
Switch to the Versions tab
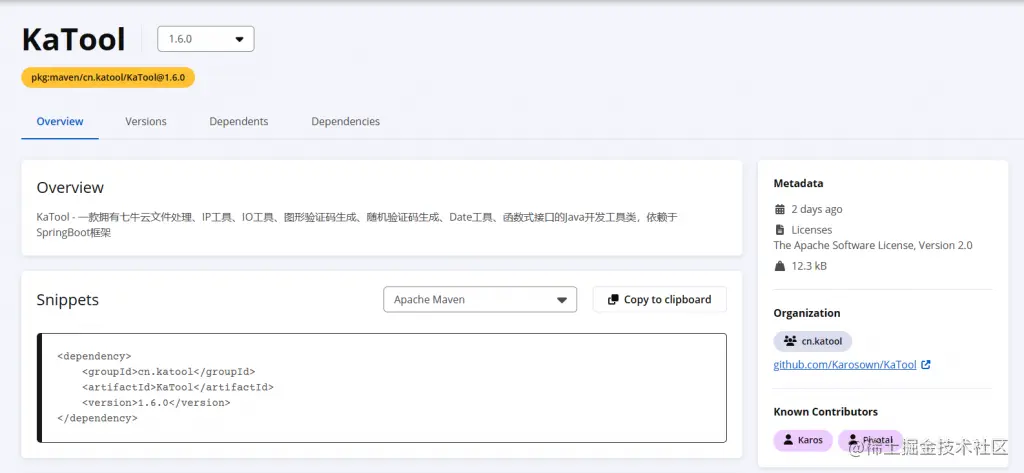point(146,122)
